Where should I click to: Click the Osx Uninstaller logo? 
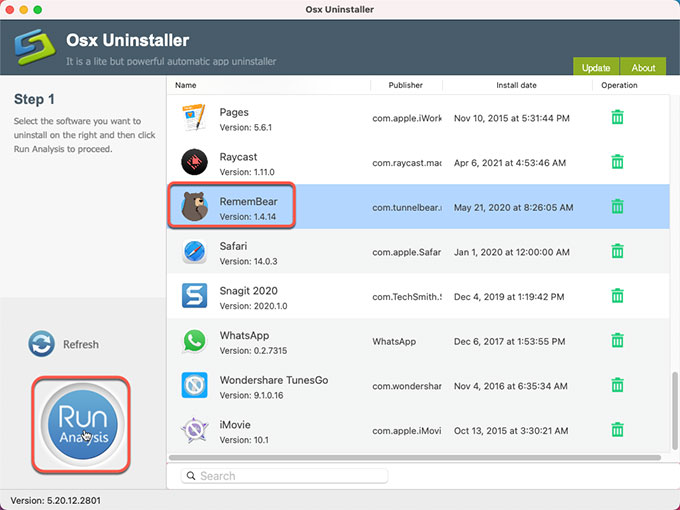coord(35,47)
